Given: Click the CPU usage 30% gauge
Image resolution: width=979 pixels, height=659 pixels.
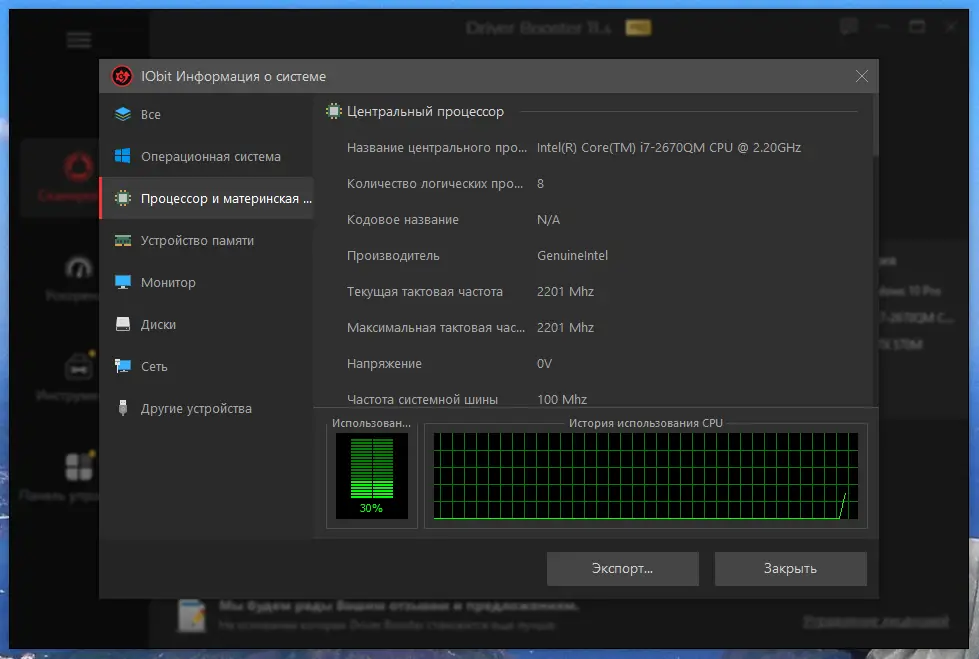Looking at the screenshot, I should click(371, 476).
